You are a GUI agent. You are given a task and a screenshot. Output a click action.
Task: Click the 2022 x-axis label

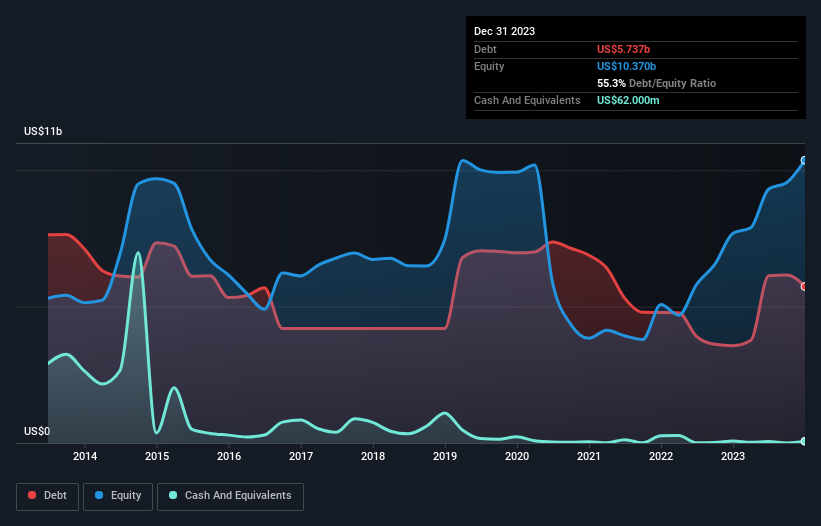661,456
